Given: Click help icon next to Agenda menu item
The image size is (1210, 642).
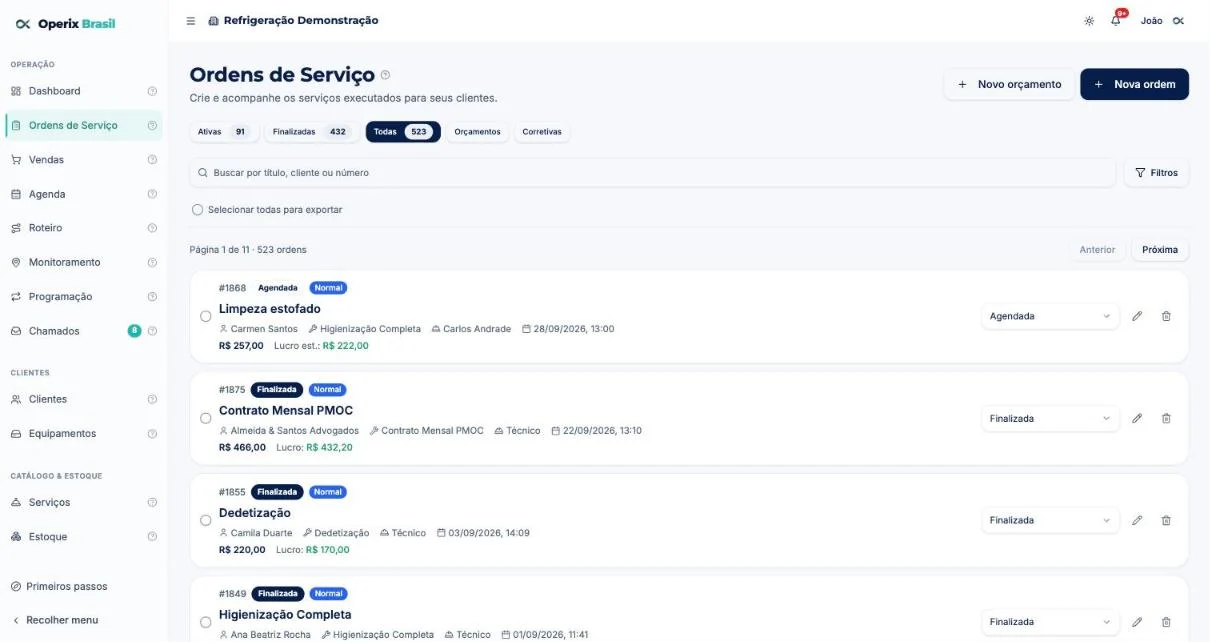Looking at the screenshot, I should [x=152, y=194].
